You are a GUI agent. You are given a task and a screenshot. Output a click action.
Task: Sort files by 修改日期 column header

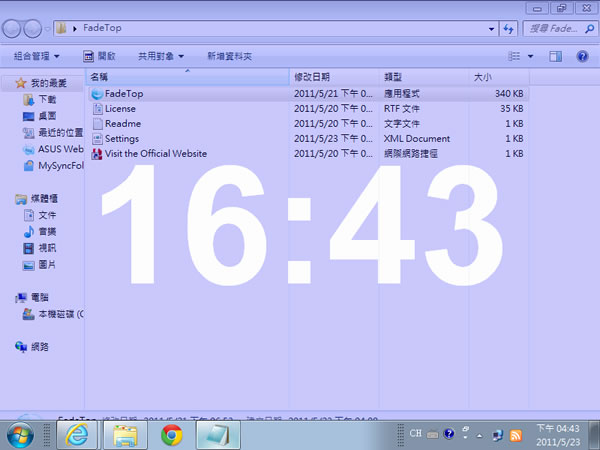click(311, 77)
